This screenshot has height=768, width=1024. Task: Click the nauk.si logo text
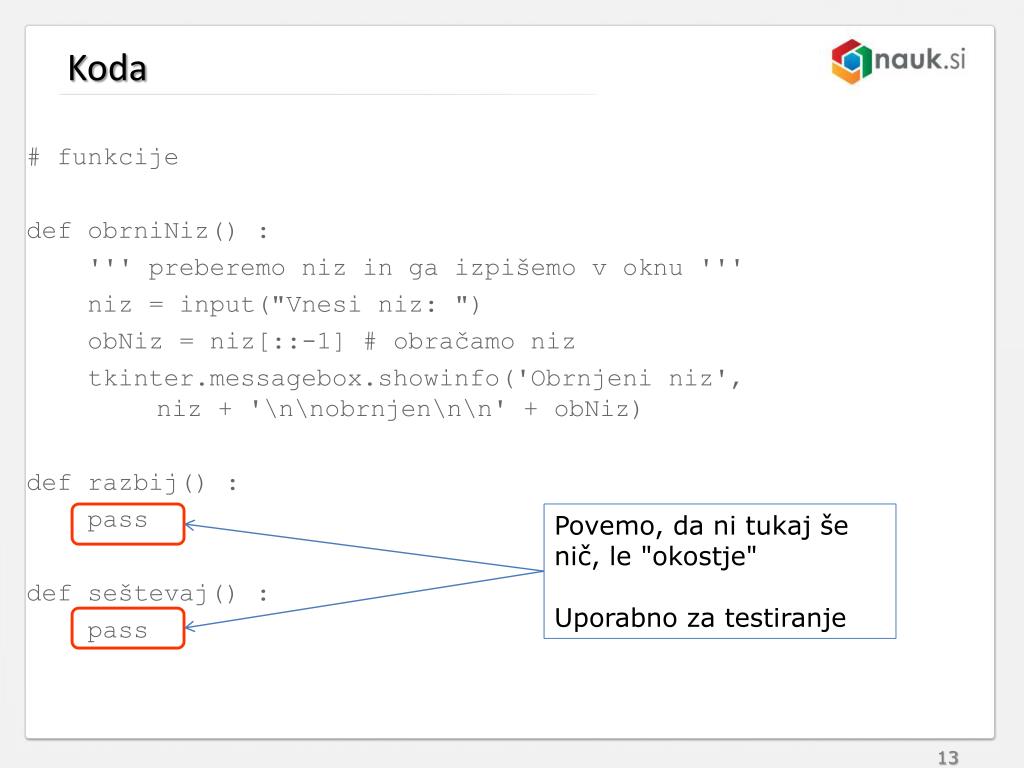pyautogui.click(x=920, y=59)
